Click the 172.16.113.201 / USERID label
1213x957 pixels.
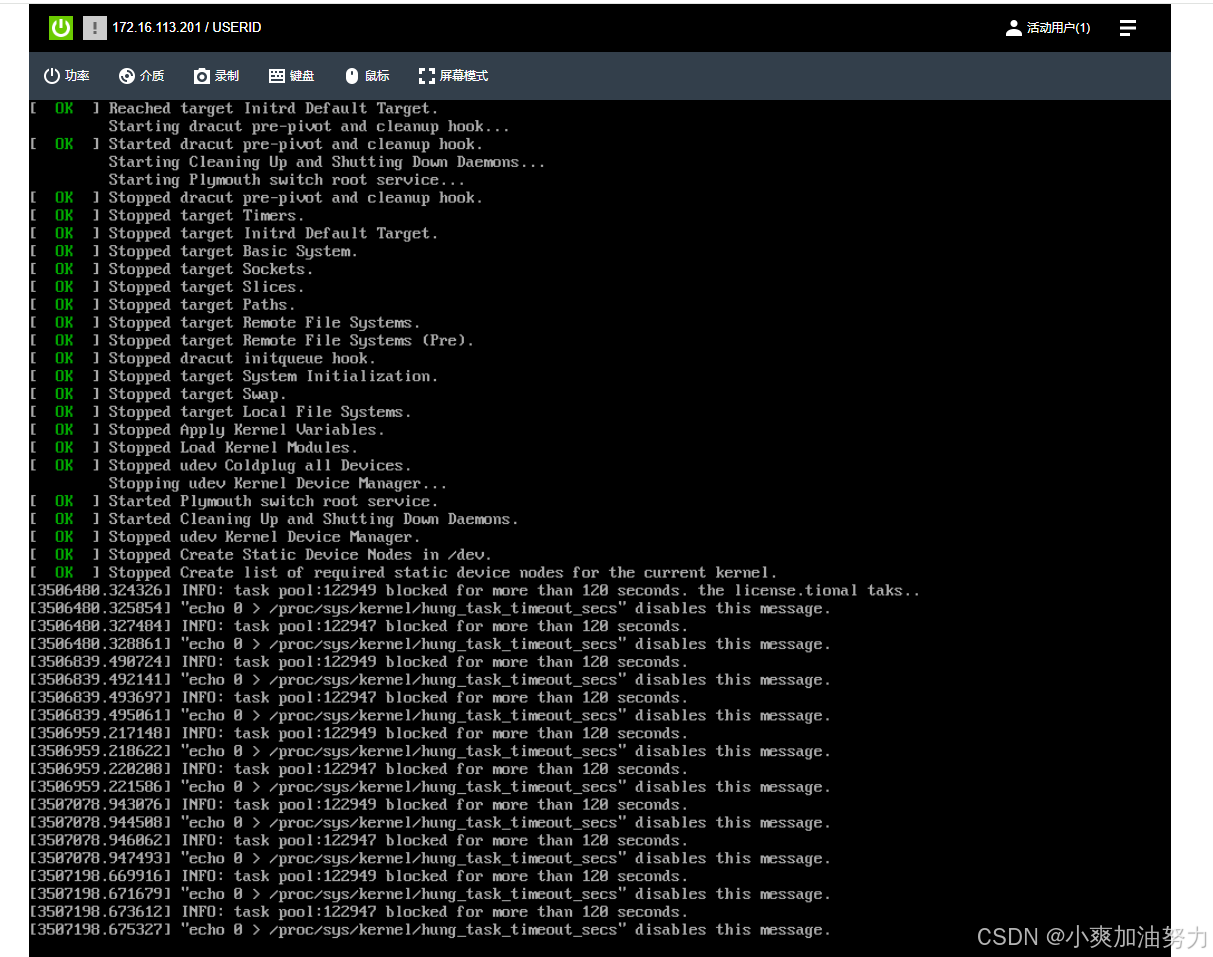pyautogui.click(x=187, y=27)
